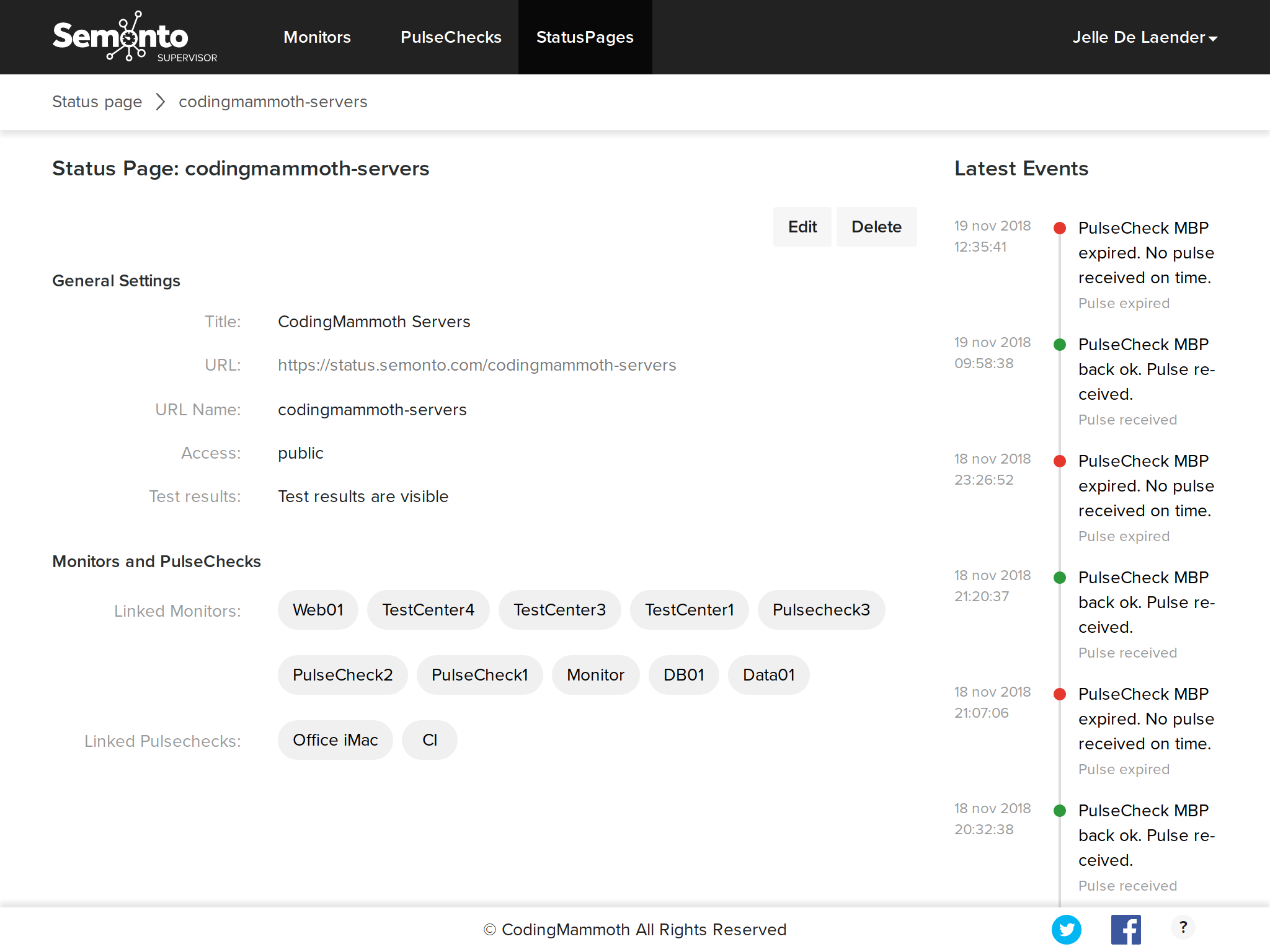Click the Access value public
This screenshot has height=952, width=1270.
301,453
